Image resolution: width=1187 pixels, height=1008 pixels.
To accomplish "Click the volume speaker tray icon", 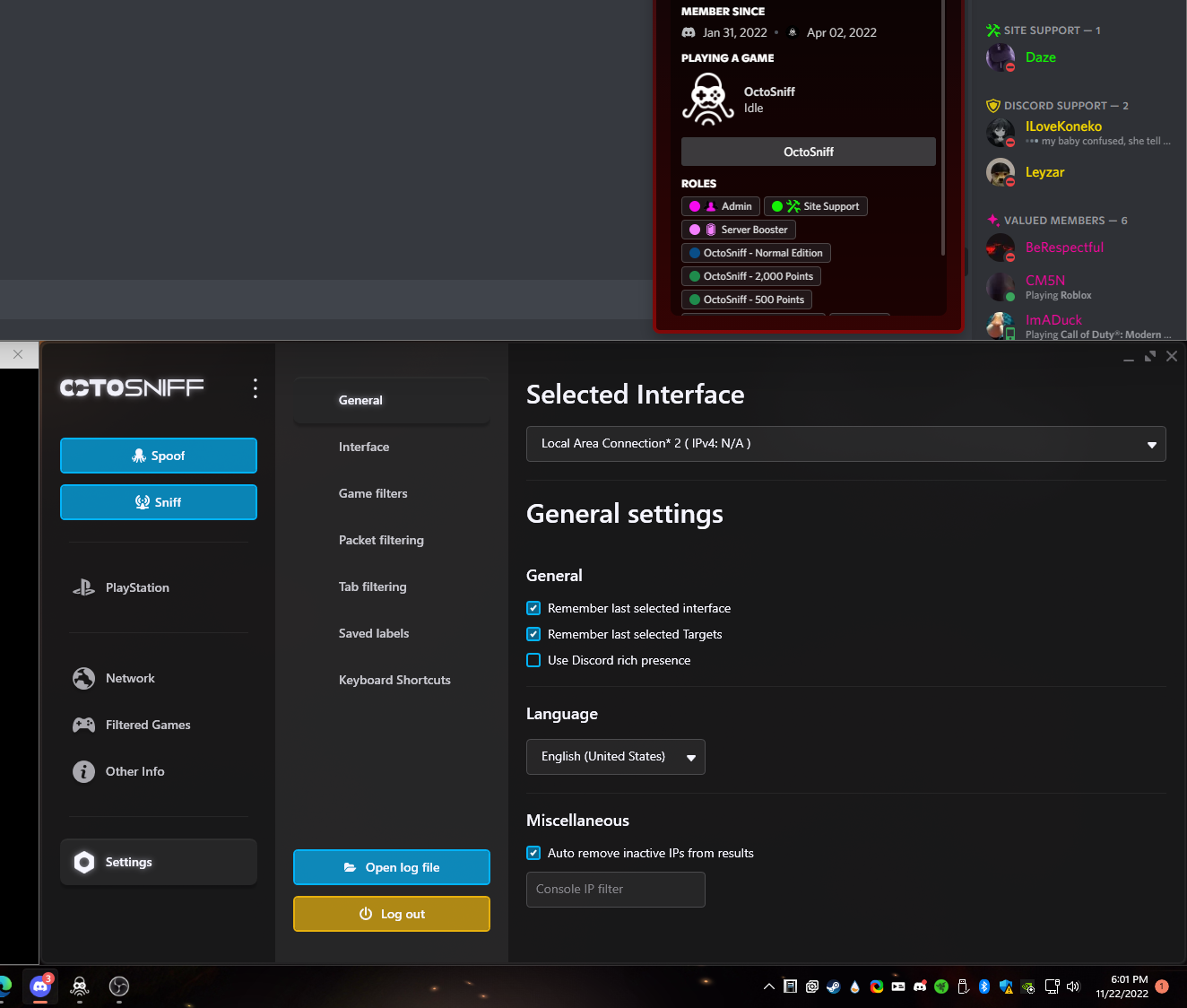I will tap(1073, 986).
